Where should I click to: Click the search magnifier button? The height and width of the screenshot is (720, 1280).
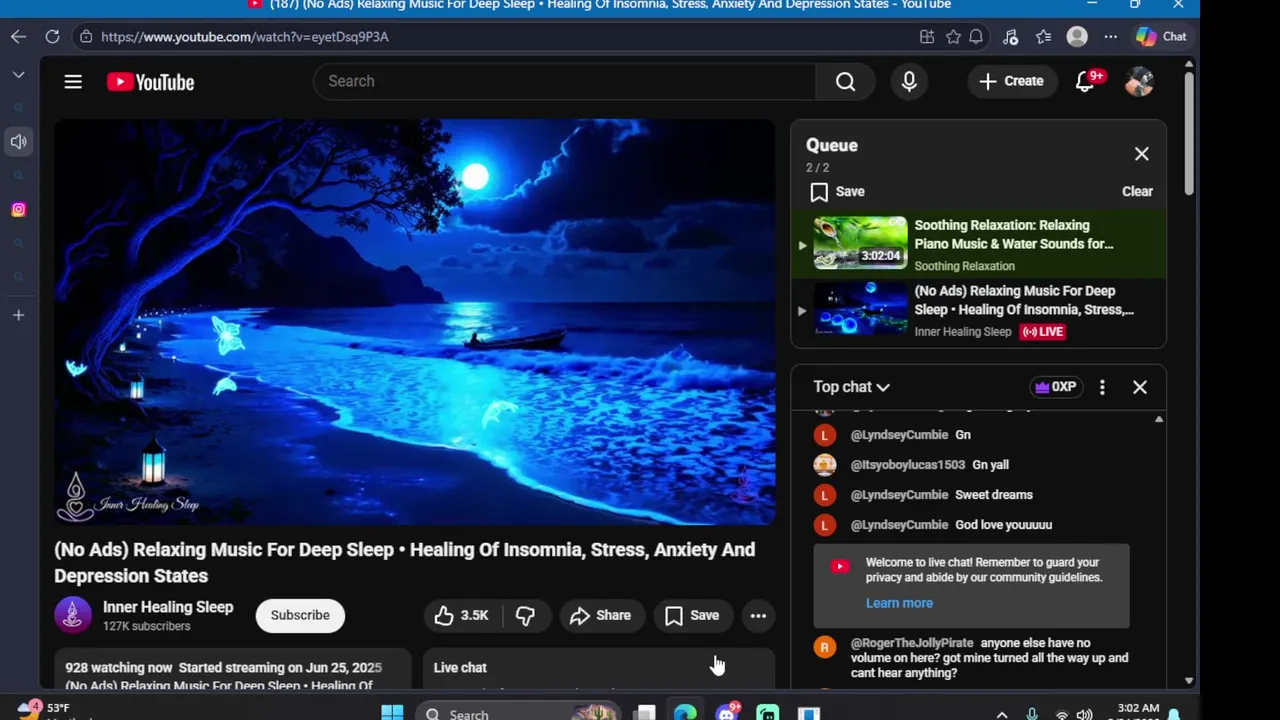coord(845,81)
